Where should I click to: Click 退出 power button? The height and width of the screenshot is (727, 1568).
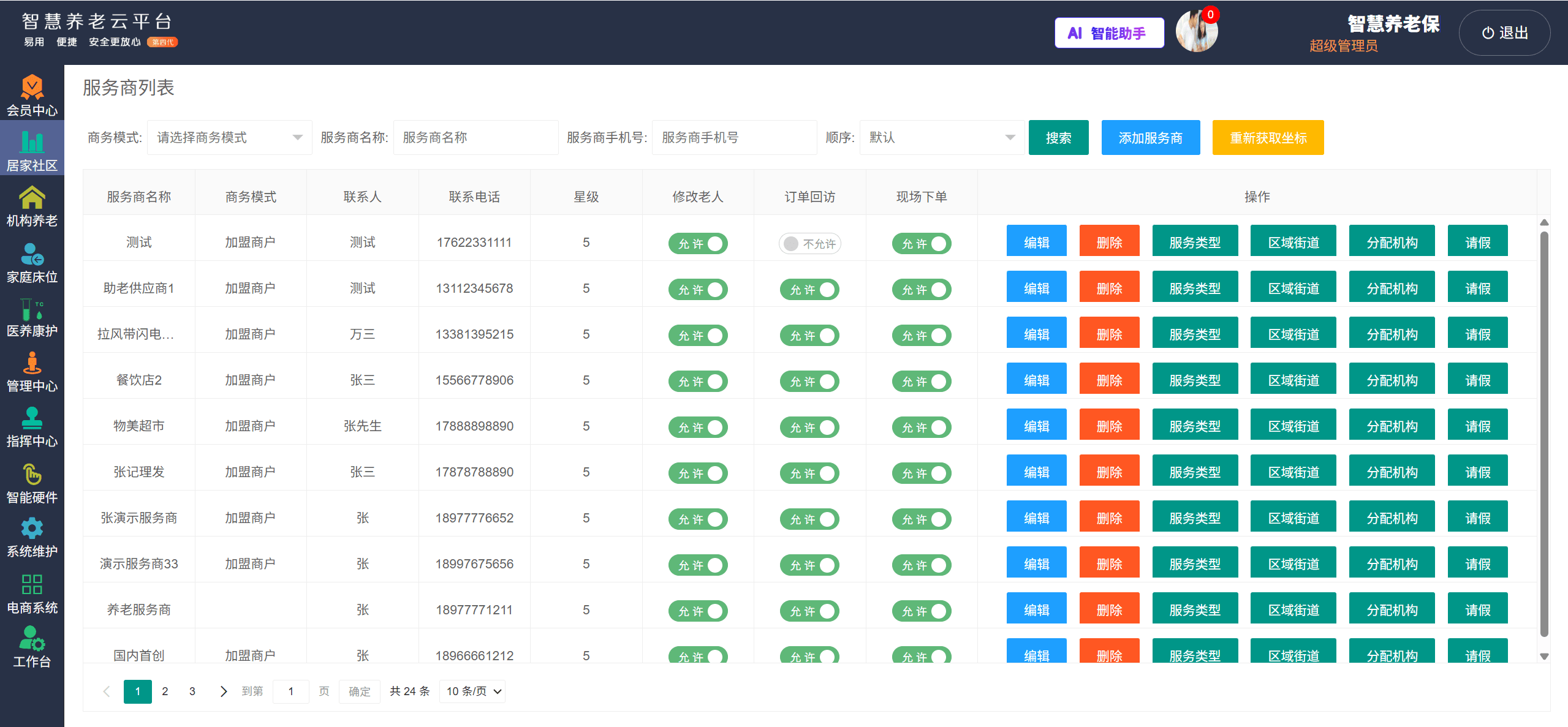coord(1505,33)
